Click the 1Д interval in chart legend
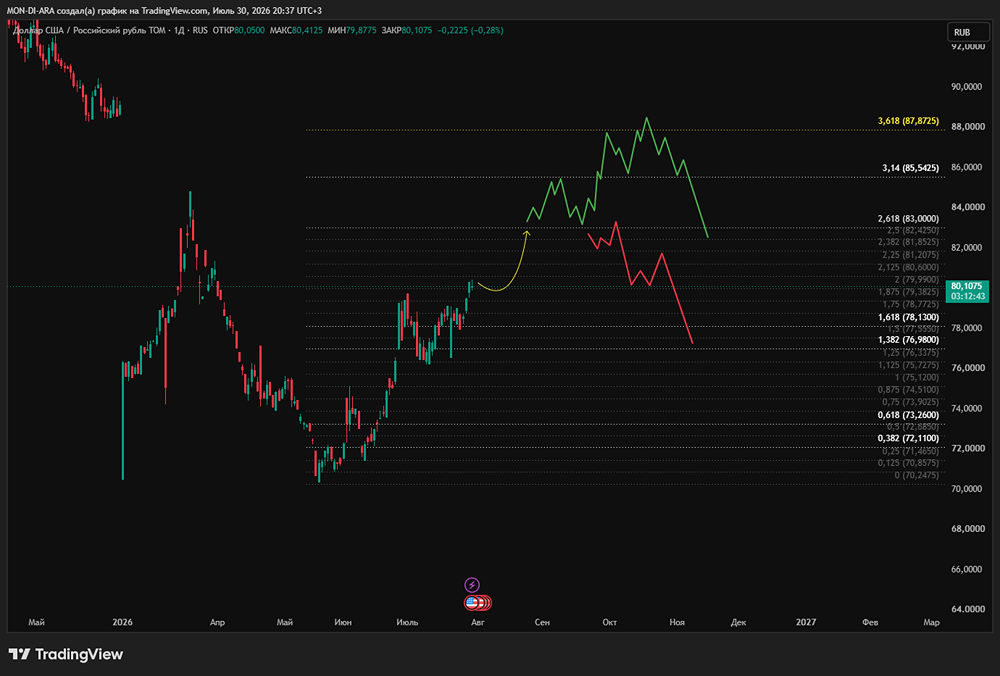 pyautogui.click(x=179, y=30)
